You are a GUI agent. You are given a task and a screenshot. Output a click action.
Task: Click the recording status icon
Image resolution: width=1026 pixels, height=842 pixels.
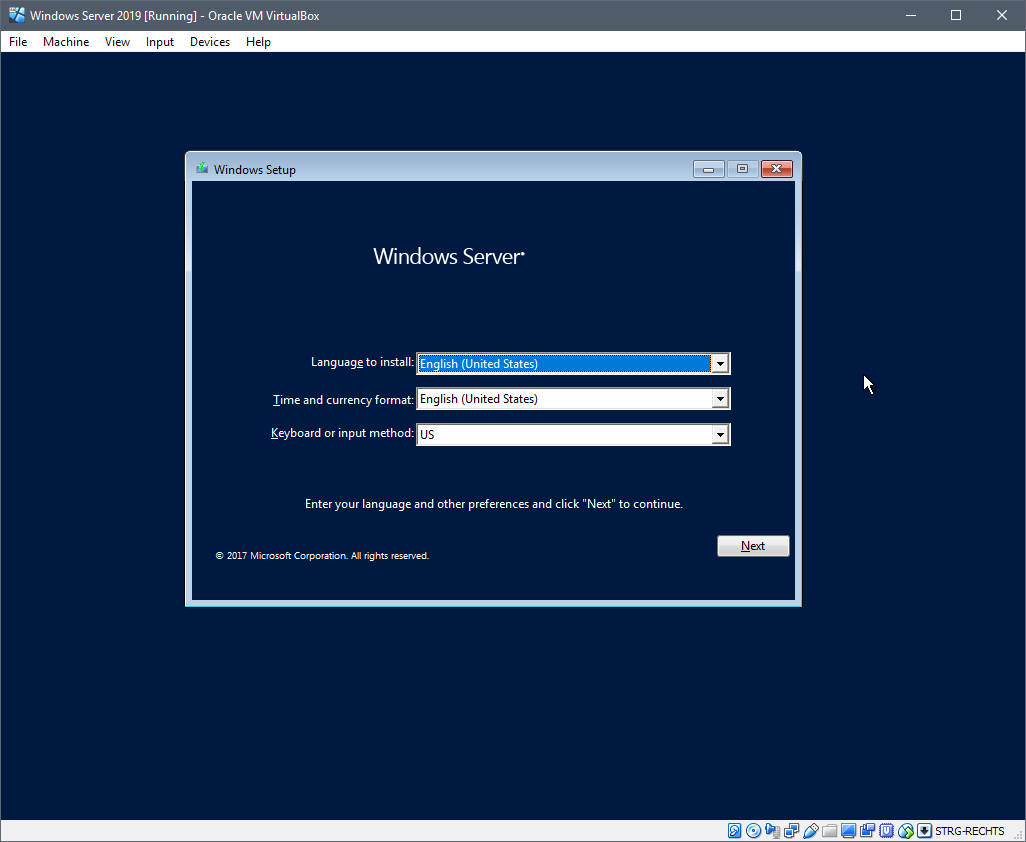(x=867, y=831)
